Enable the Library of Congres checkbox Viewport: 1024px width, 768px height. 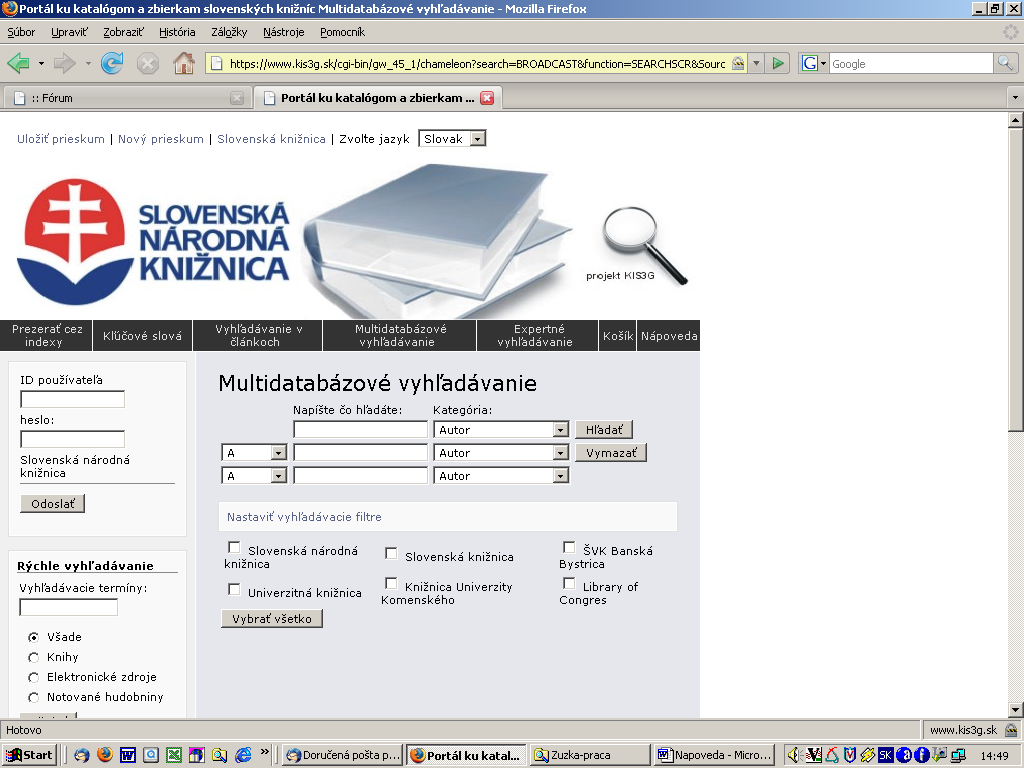click(569, 583)
